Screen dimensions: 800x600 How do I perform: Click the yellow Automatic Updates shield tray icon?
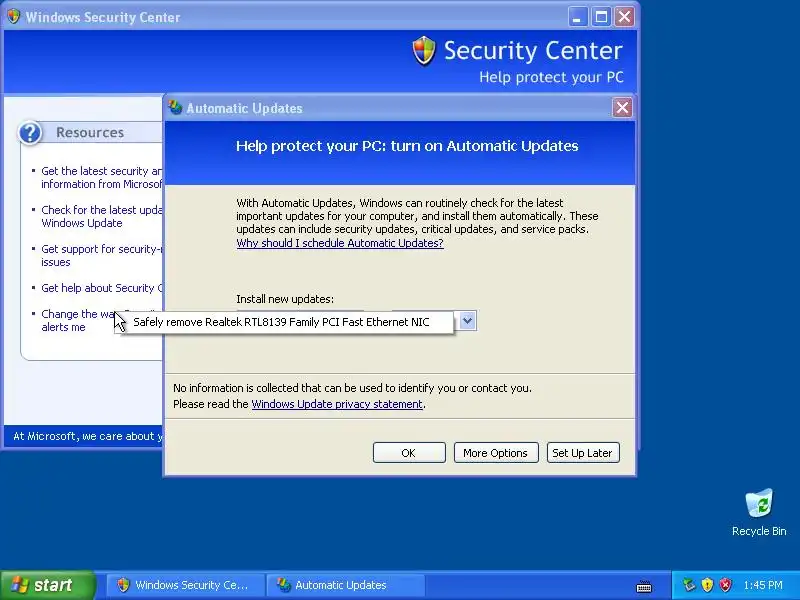[707, 585]
